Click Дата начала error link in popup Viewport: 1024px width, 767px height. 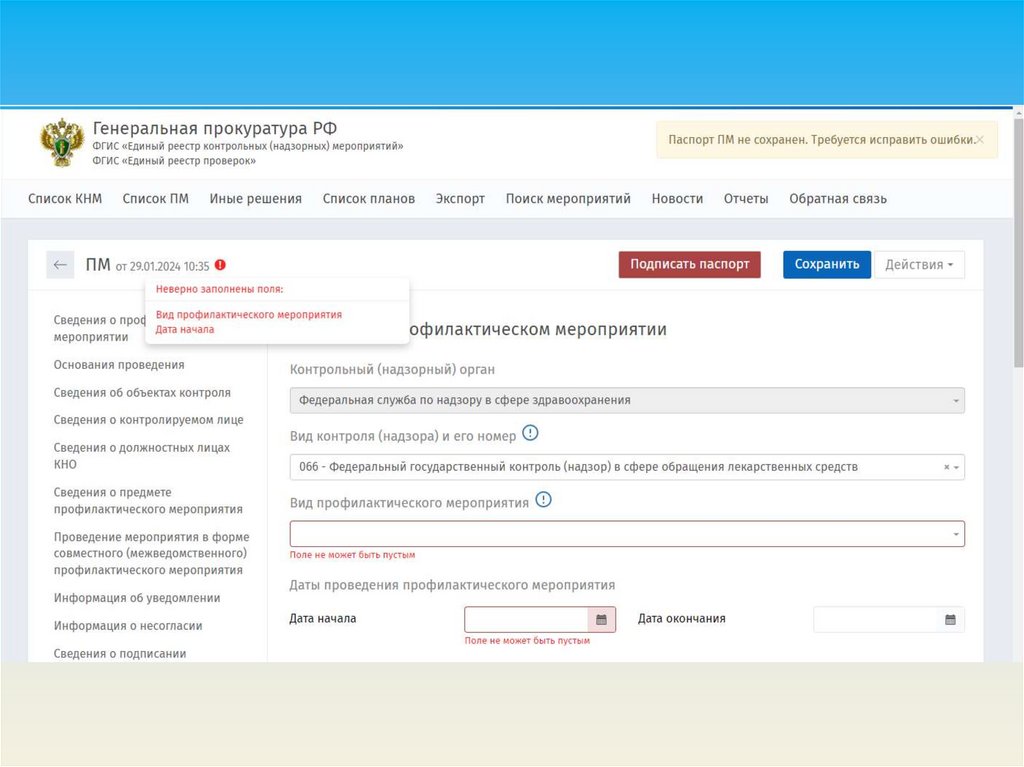tap(185, 329)
